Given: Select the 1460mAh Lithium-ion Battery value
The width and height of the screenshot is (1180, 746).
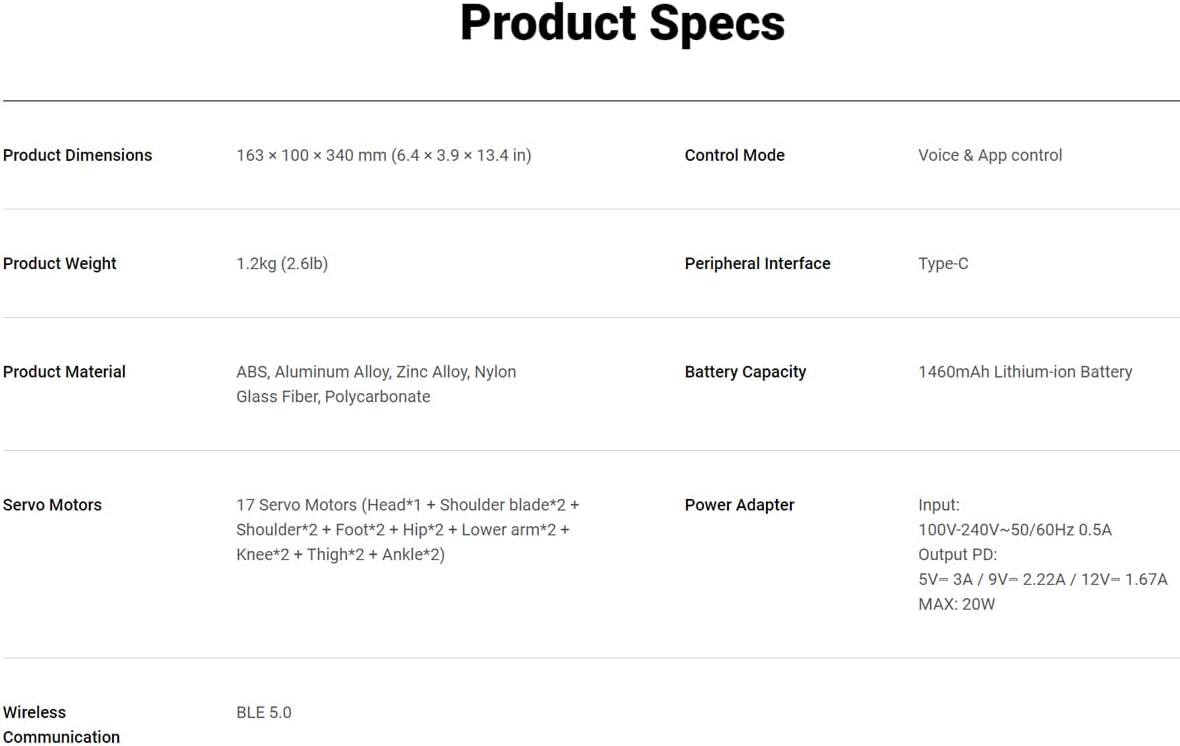Looking at the screenshot, I should click(1024, 371).
